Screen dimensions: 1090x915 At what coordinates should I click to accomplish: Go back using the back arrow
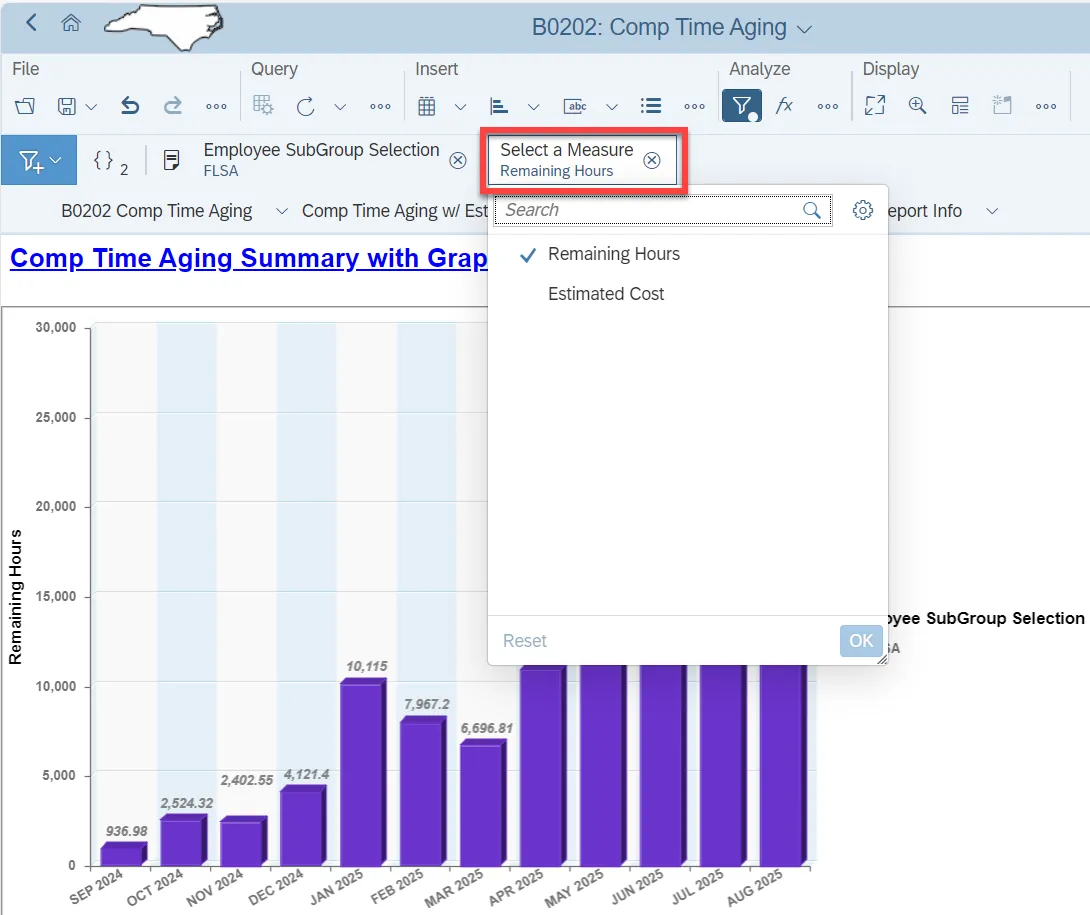click(x=32, y=23)
